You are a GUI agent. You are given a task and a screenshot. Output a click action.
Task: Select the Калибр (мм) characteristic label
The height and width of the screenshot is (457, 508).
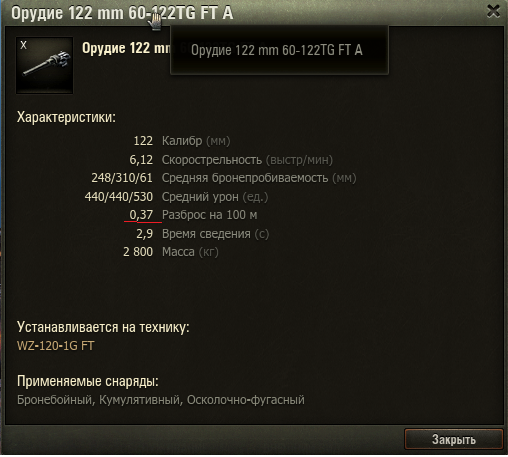(x=196, y=141)
